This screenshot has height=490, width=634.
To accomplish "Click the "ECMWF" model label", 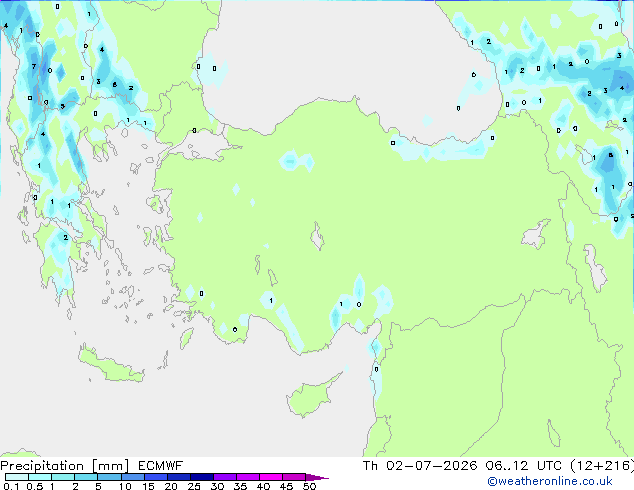I will point(161,466).
